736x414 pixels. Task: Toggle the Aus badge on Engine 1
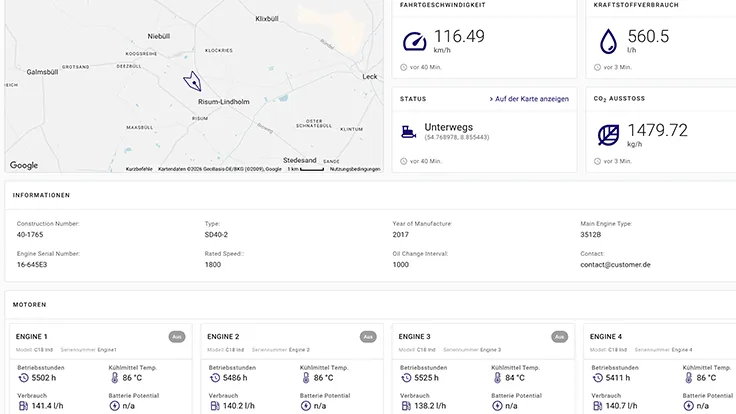click(x=177, y=337)
